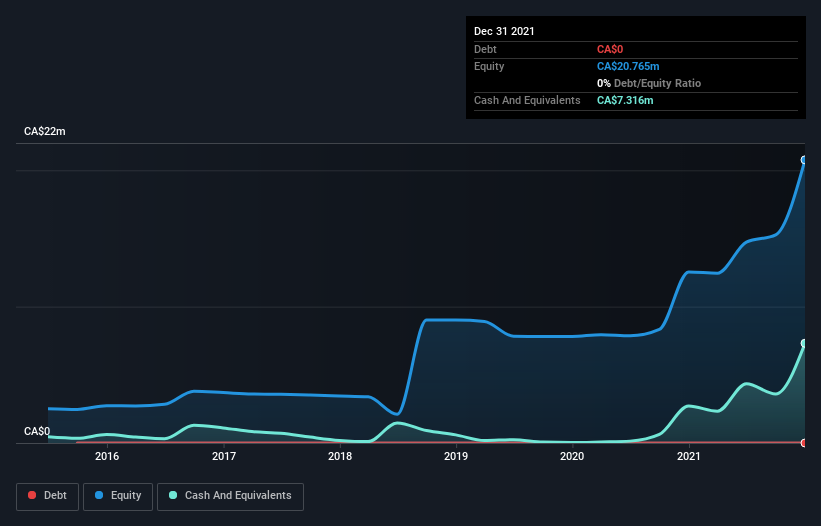Click the blue Equity legend dot

(99, 495)
